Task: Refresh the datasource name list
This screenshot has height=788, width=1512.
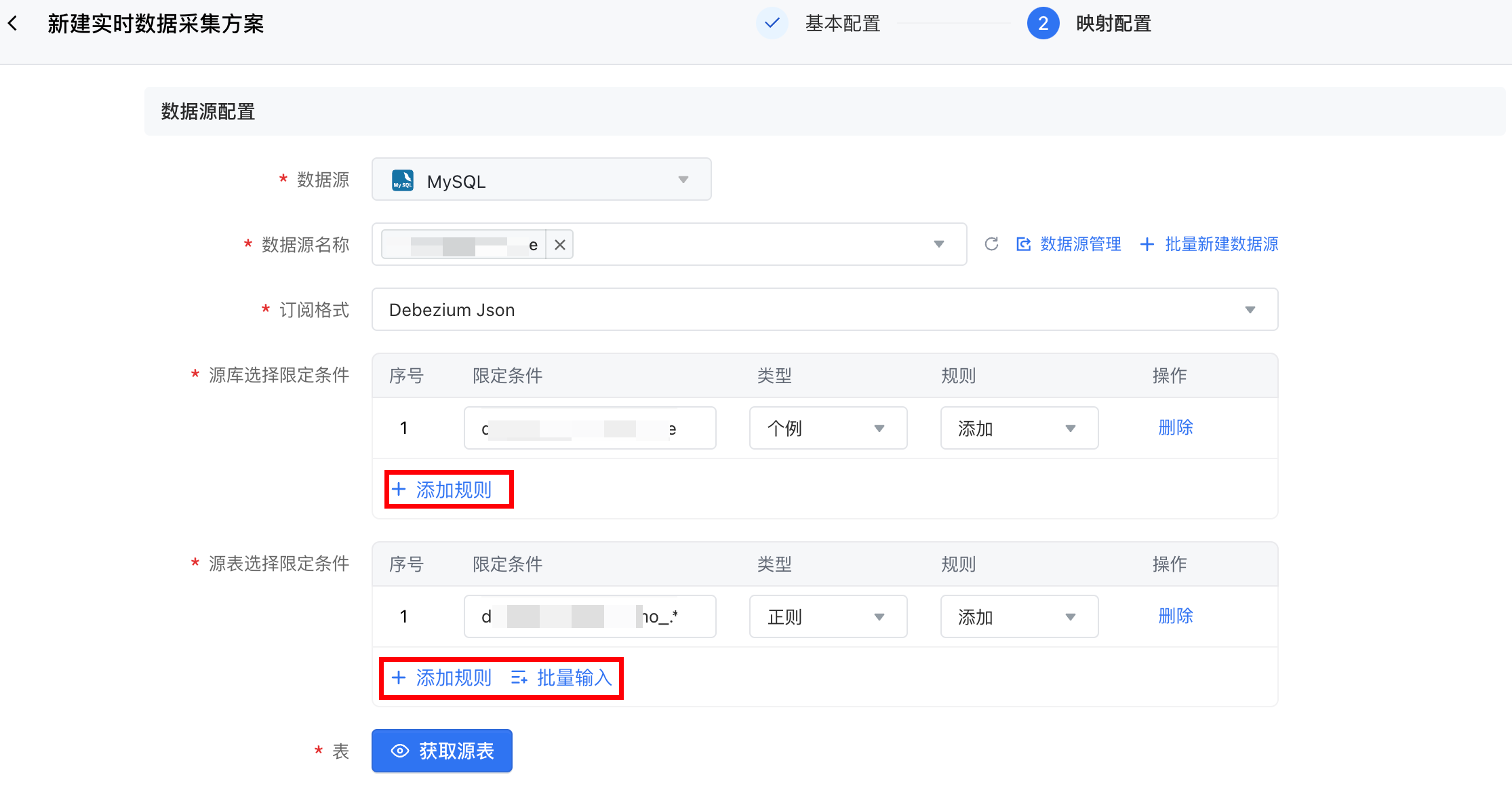Action: [991, 244]
